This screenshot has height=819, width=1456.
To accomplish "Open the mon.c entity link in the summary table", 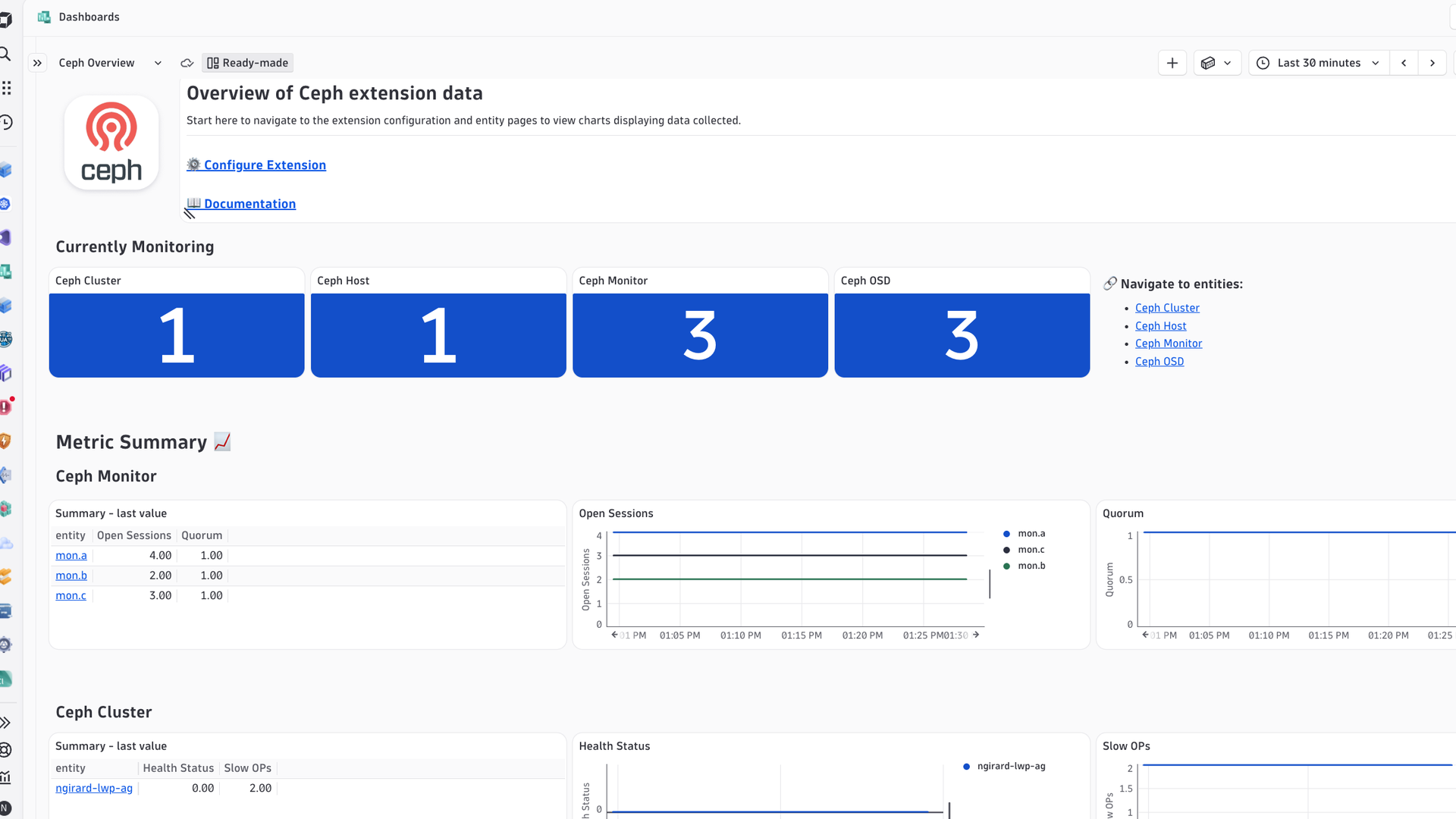I will click(71, 595).
